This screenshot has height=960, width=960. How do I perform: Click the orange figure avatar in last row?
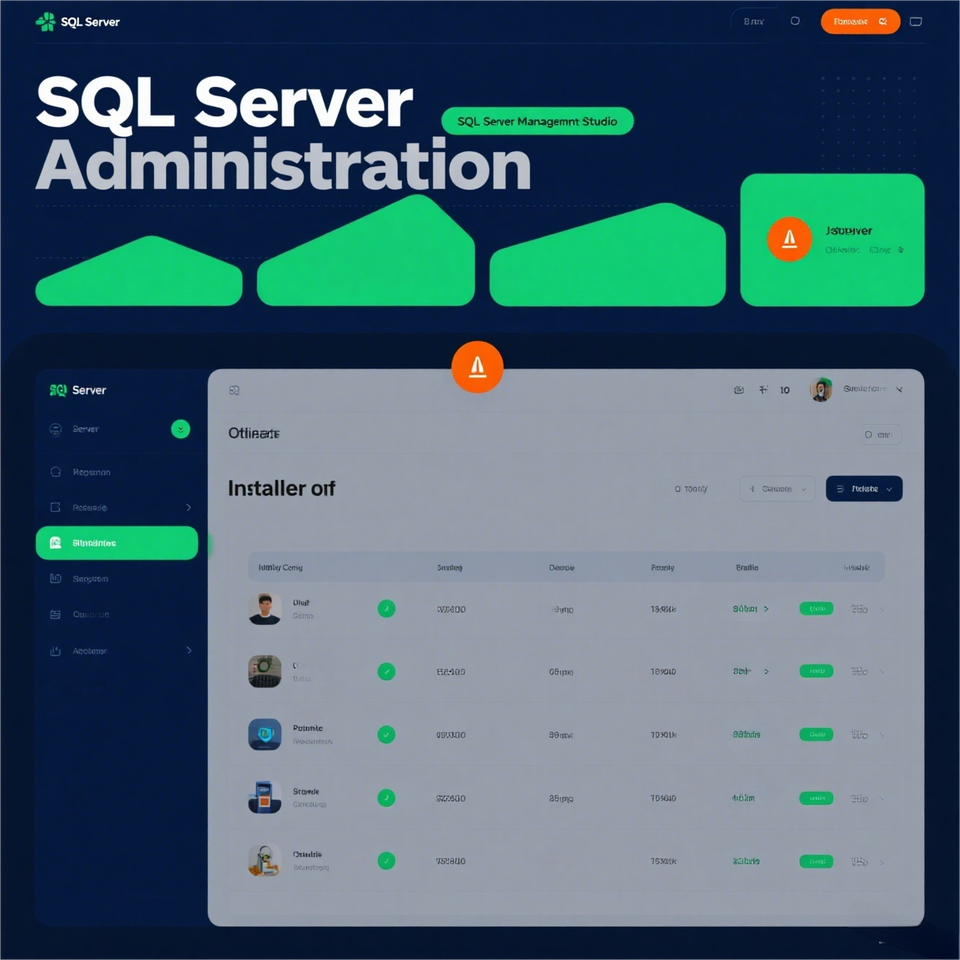point(264,860)
